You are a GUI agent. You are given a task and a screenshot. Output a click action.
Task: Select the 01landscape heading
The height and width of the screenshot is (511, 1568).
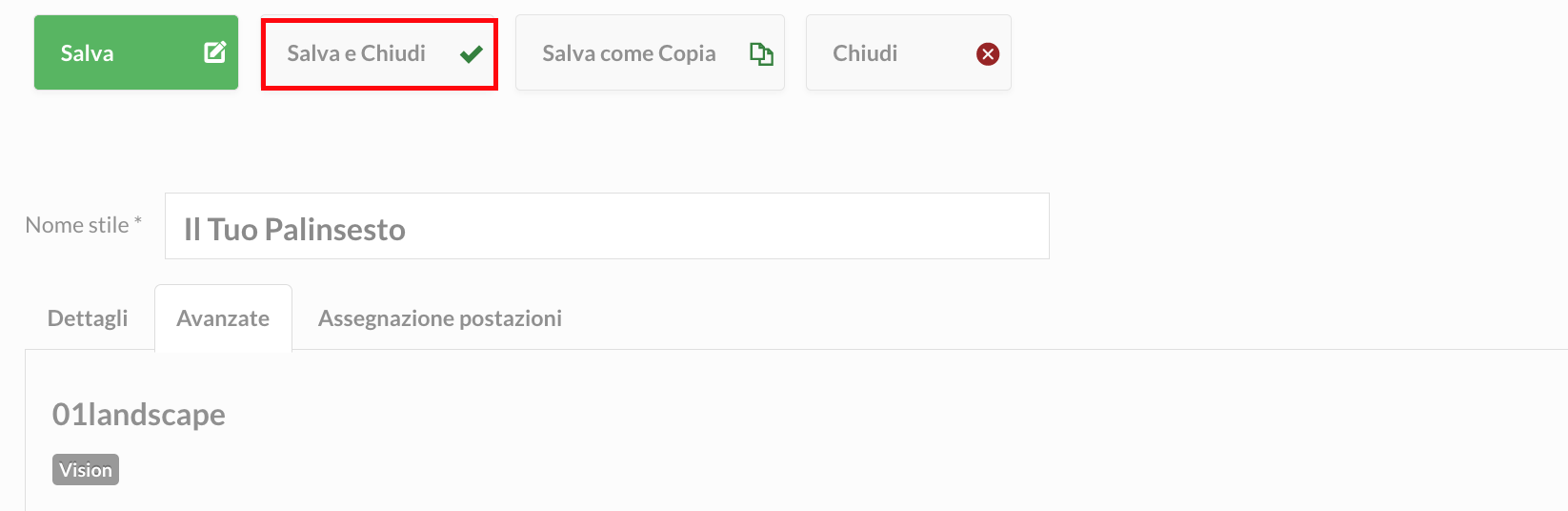click(x=139, y=415)
